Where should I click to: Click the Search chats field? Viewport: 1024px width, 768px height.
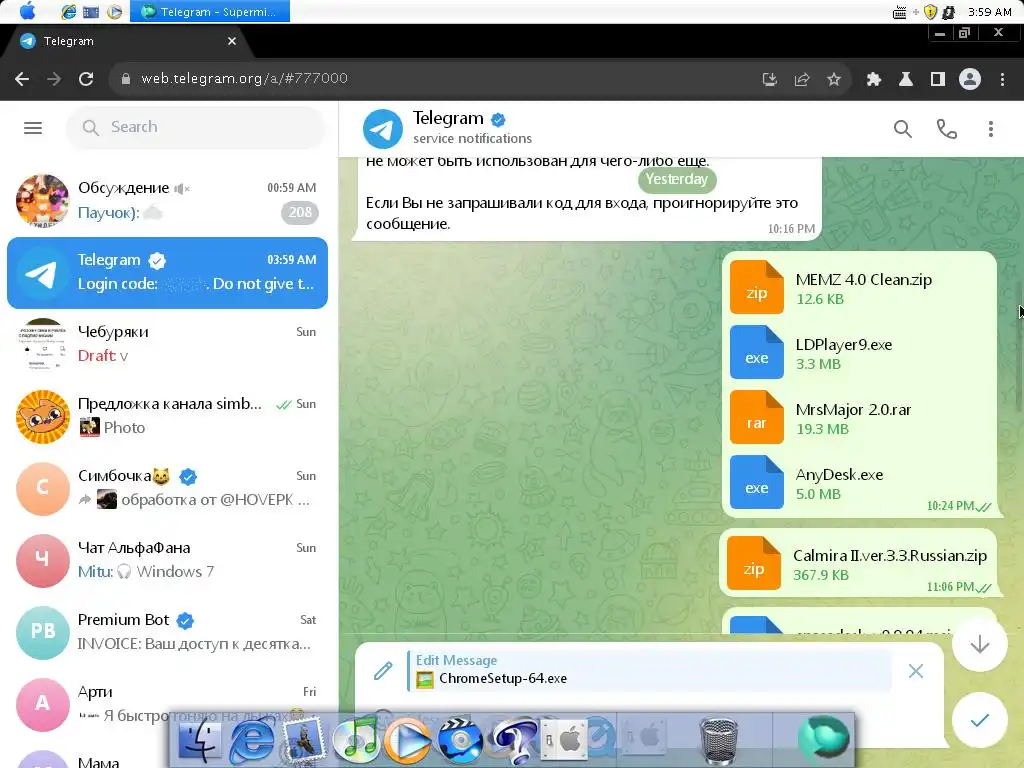click(195, 127)
